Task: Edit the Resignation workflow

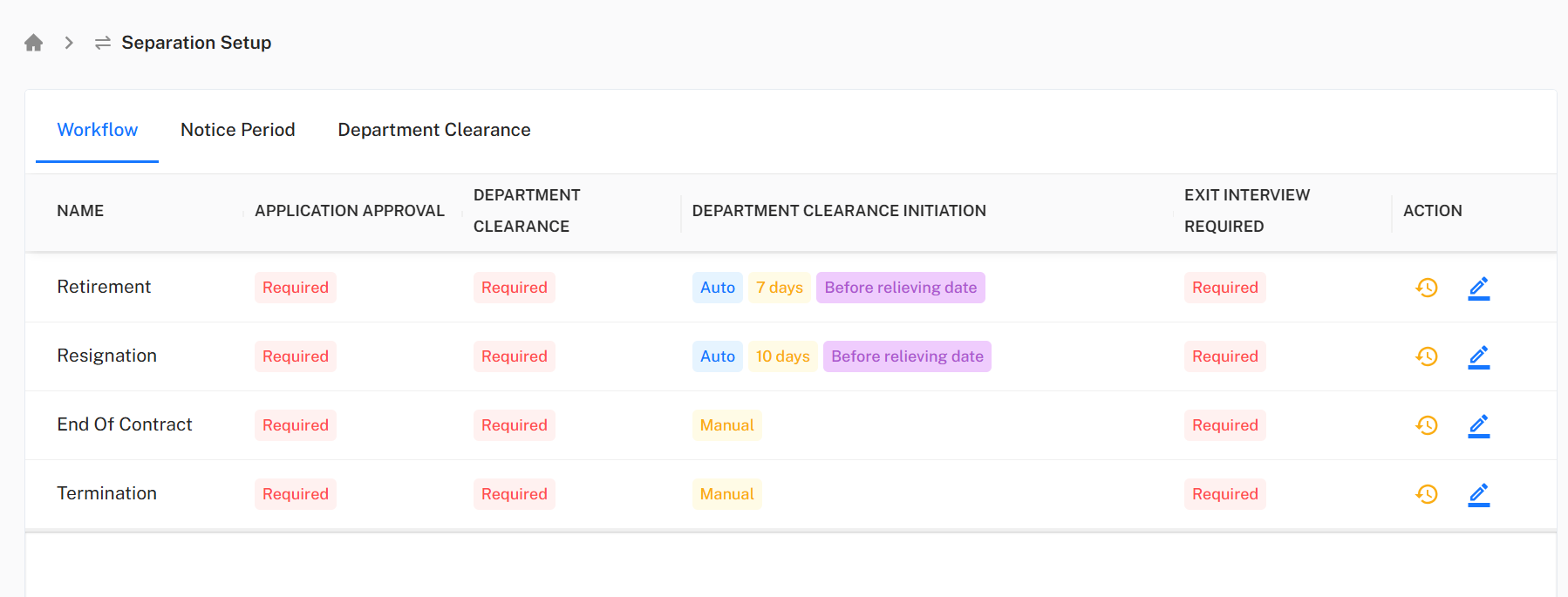Action: click(1479, 356)
